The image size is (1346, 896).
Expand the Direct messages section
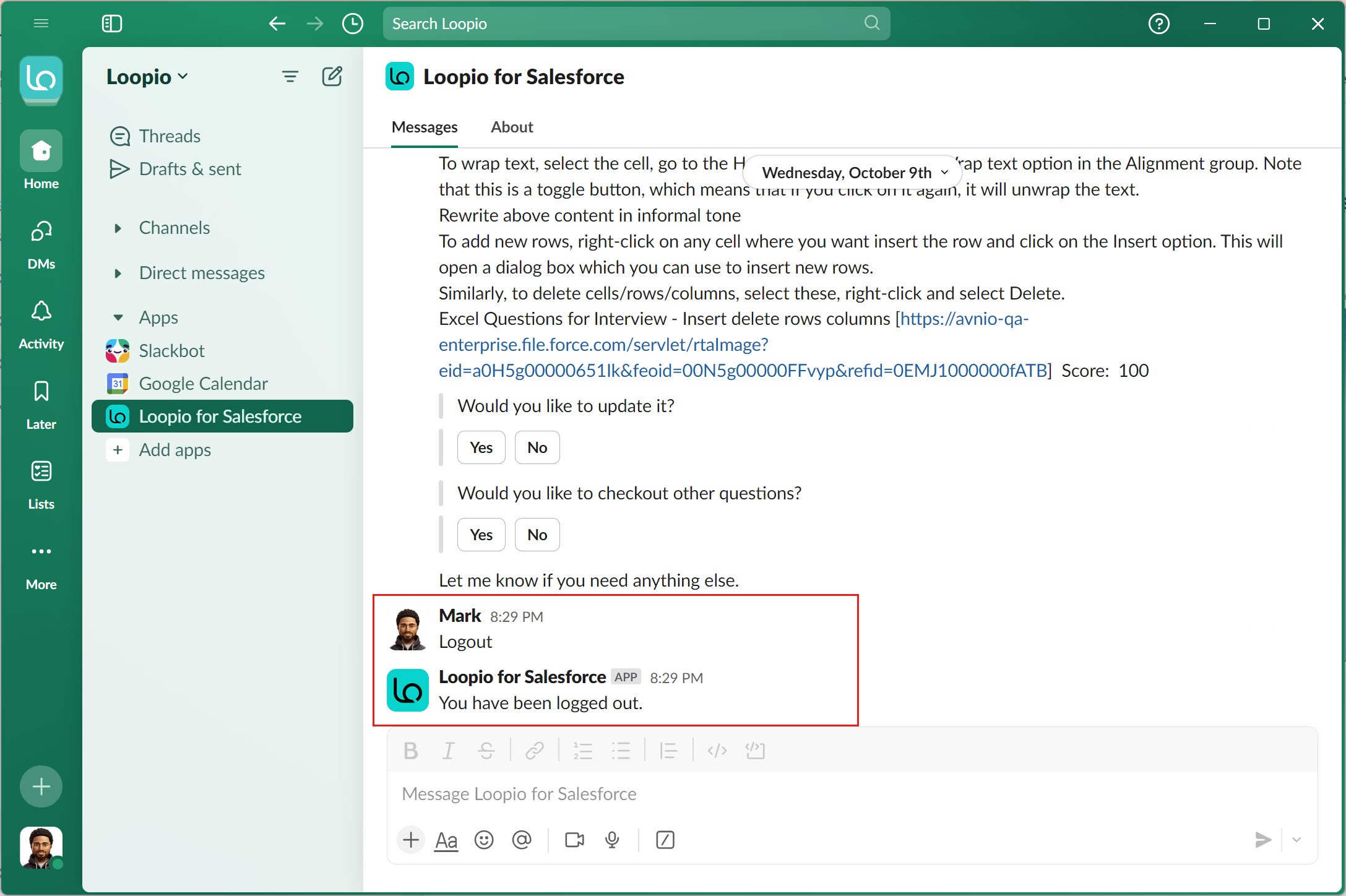118,273
